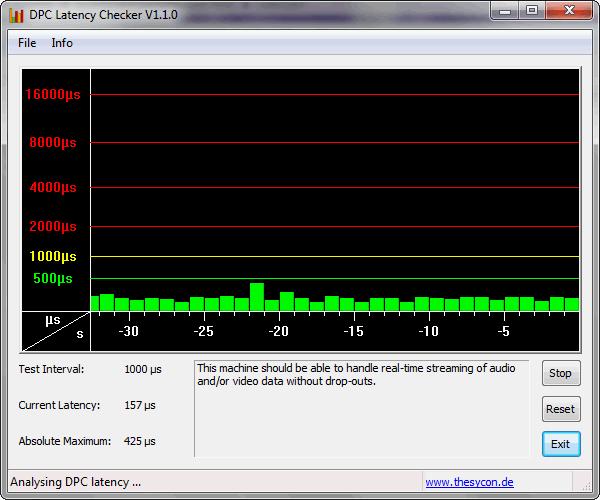Click the 4000µs axis label
Image resolution: width=600 pixels, height=500 pixels.
click(x=53, y=187)
